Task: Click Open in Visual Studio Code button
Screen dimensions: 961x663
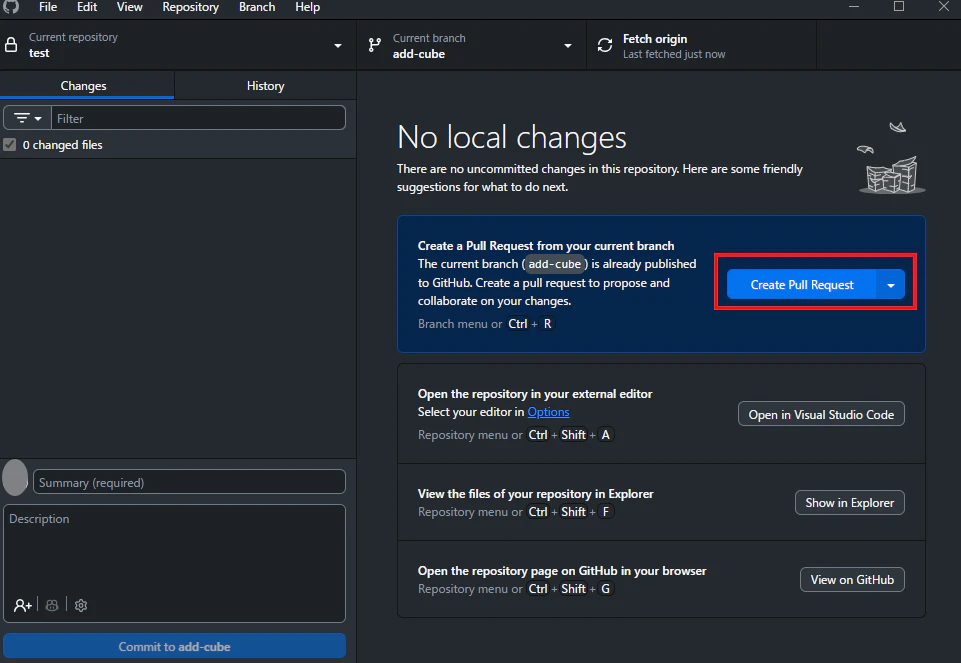Action: point(821,414)
